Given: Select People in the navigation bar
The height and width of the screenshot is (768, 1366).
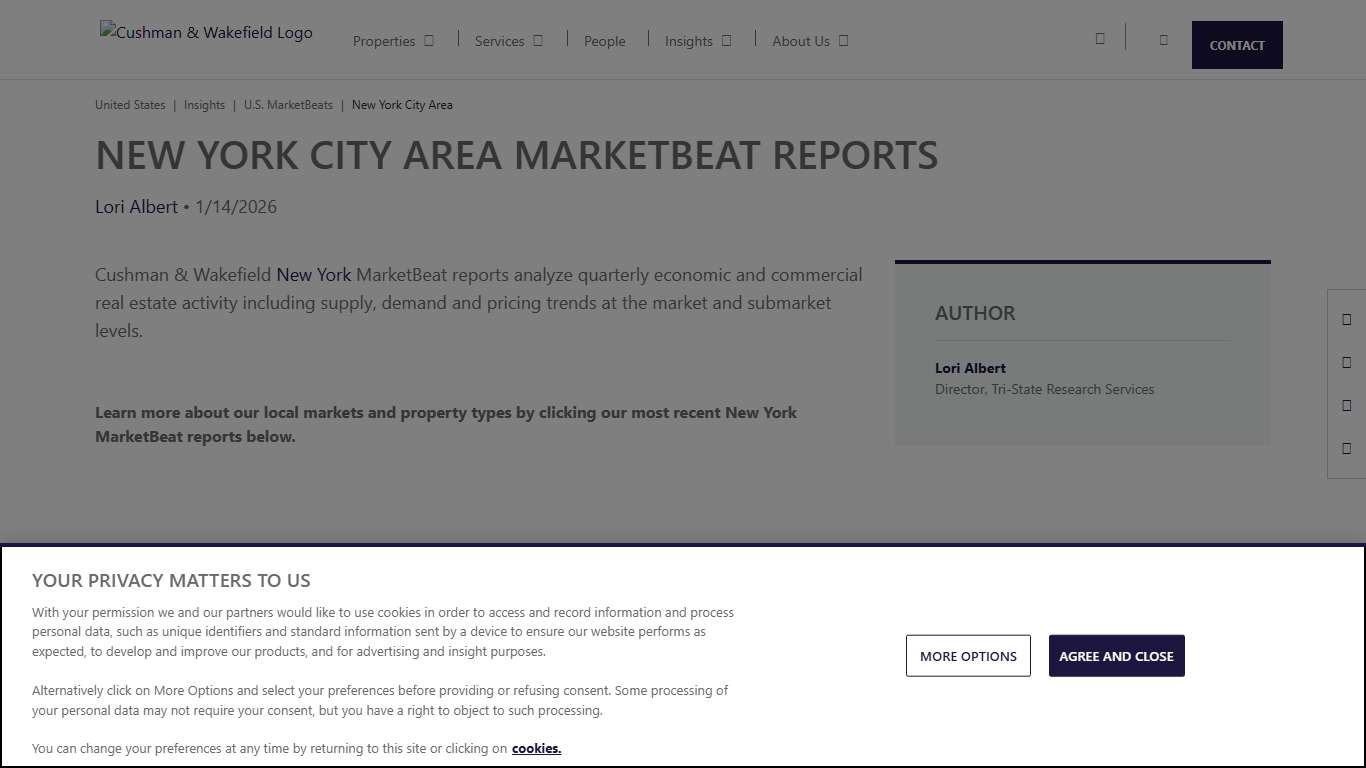Looking at the screenshot, I should [x=604, y=41].
